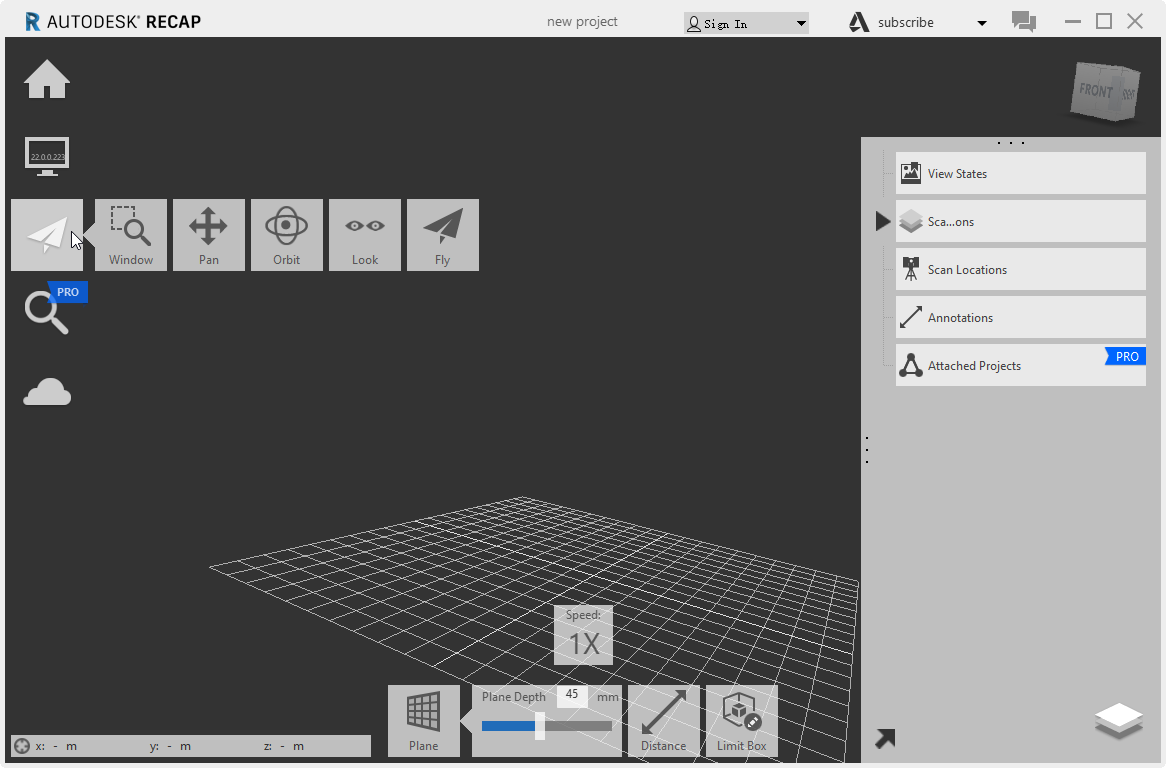Click the Home icon
The height and width of the screenshot is (768, 1166).
(x=46, y=78)
